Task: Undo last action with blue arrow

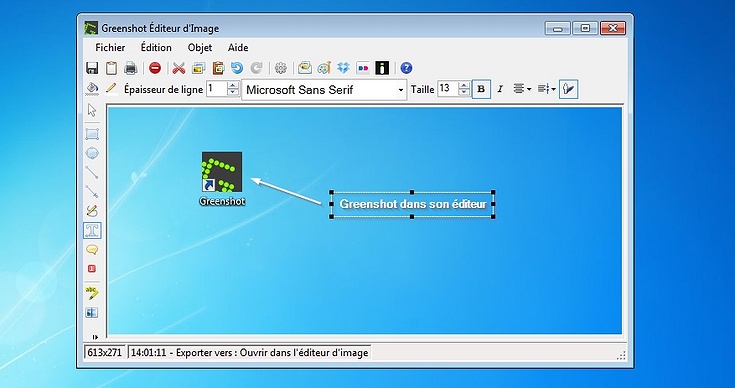Action: click(x=237, y=68)
